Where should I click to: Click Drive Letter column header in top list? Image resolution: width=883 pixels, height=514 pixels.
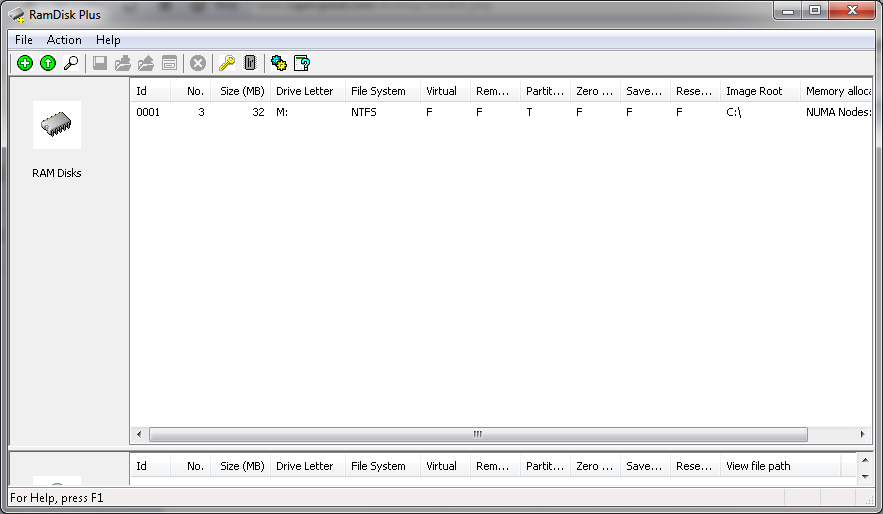[307, 91]
